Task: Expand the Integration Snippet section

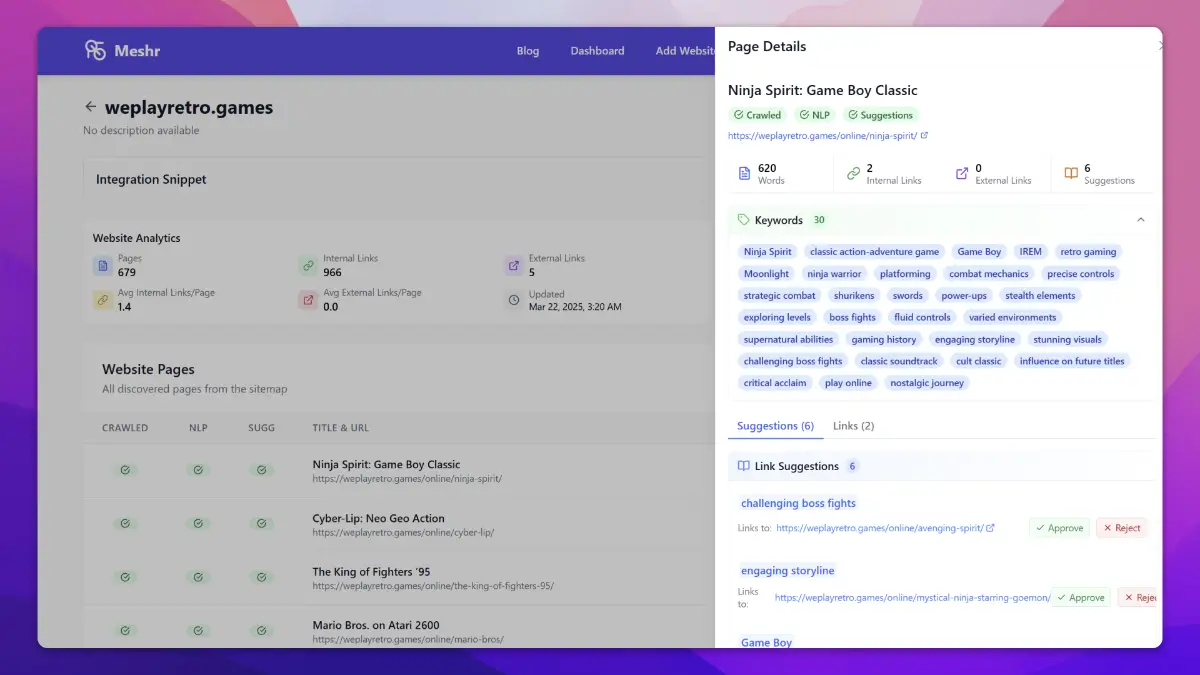Action: 151,180
